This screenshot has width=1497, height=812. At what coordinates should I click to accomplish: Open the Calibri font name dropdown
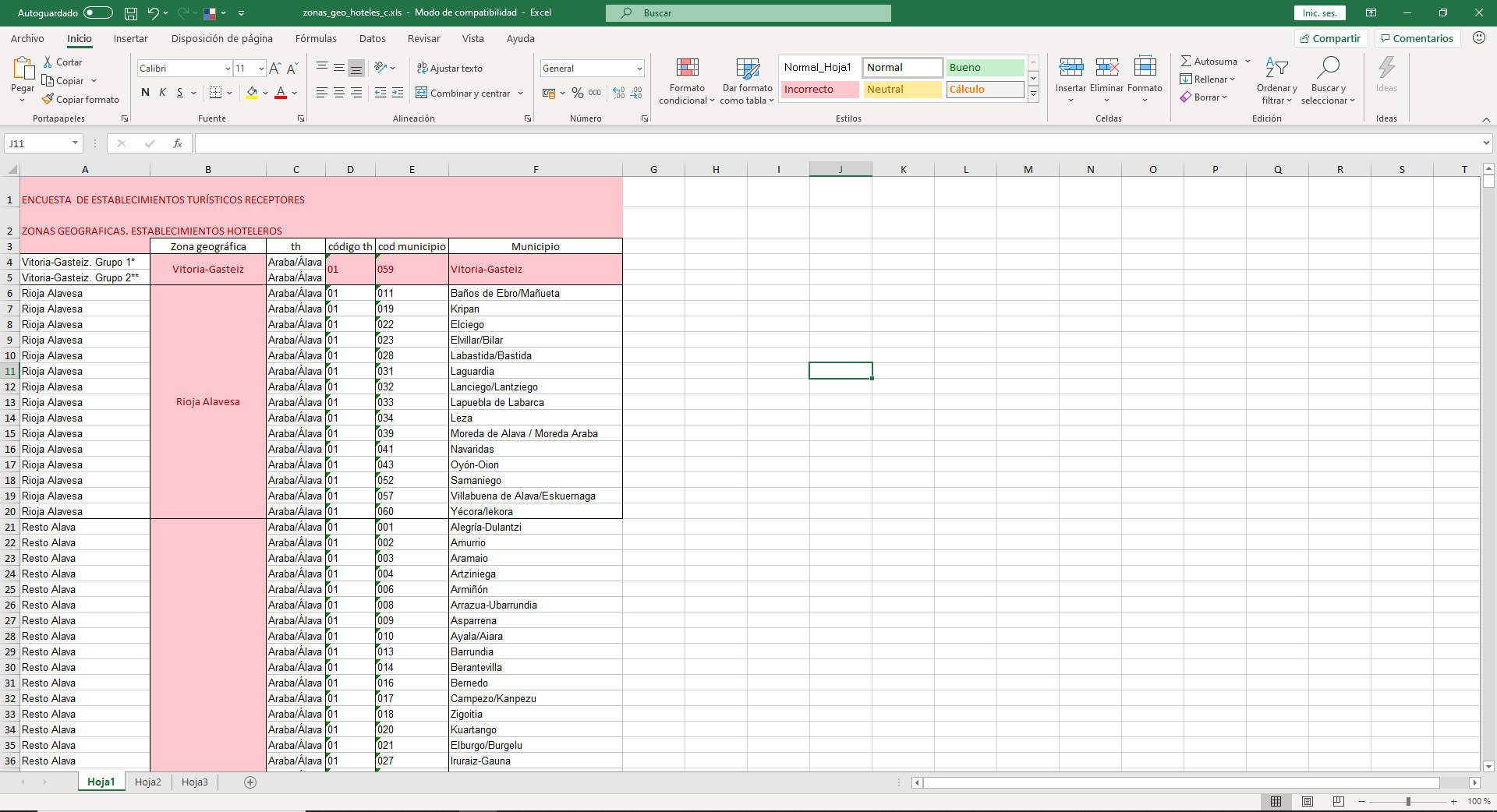[228, 69]
